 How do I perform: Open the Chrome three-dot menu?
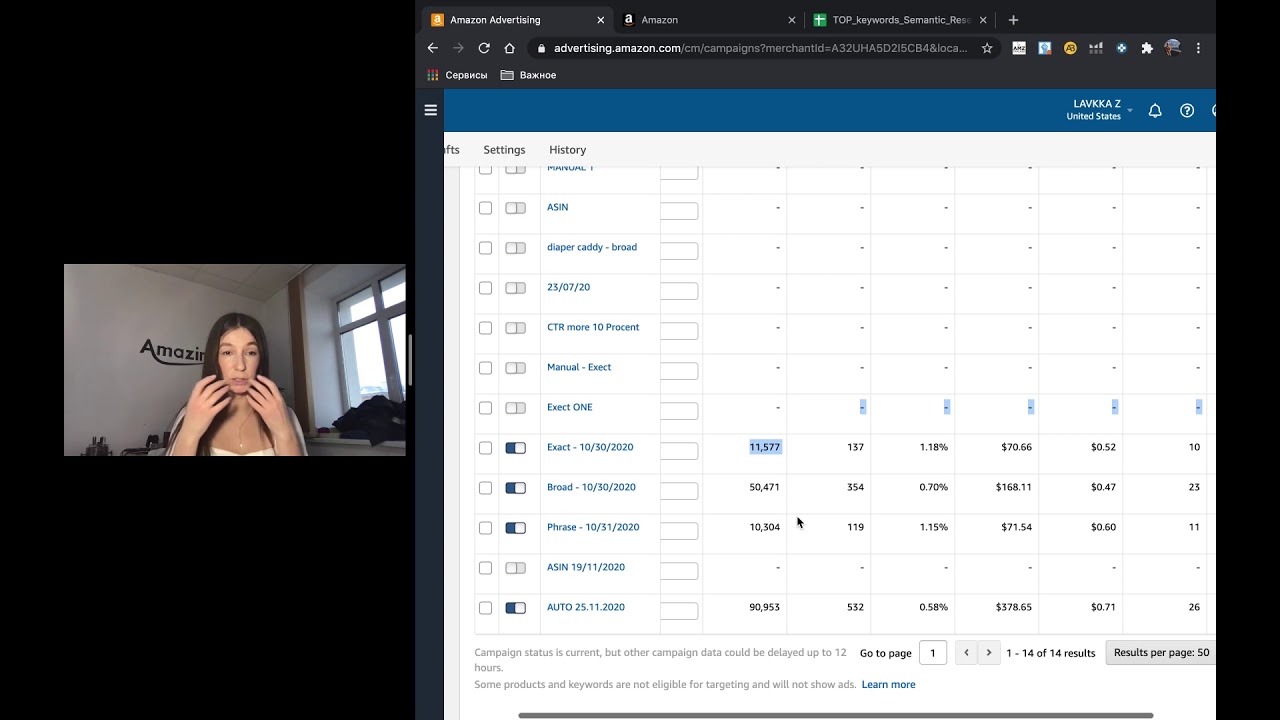(1198, 48)
